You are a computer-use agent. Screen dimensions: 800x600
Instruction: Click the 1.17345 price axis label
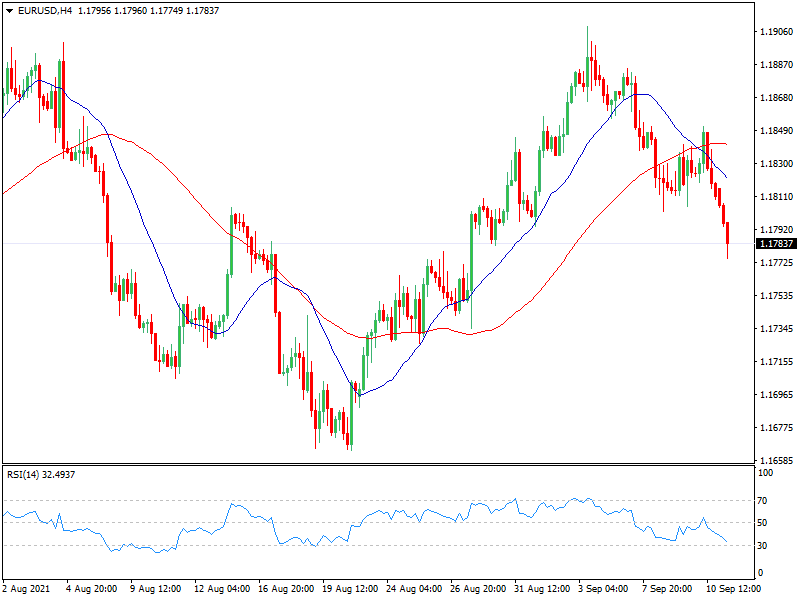pos(776,329)
